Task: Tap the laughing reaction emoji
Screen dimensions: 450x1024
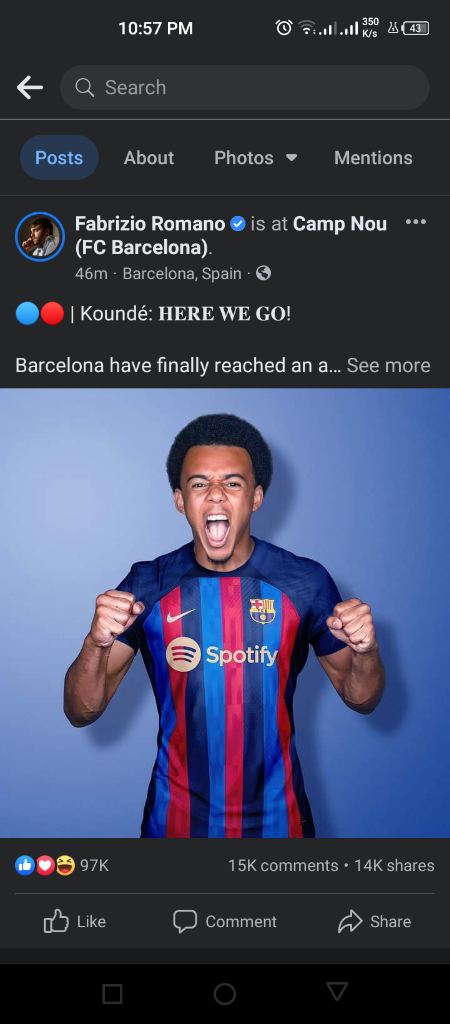Action: point(65,866)
